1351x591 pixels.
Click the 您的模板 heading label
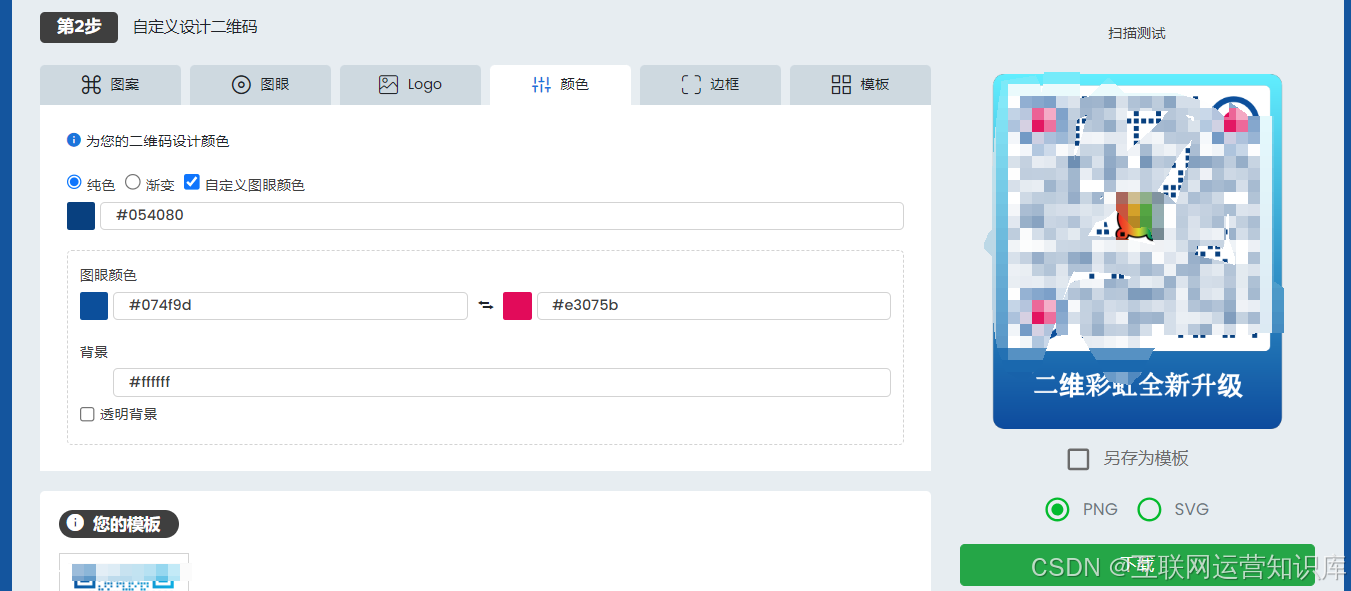pyautogui.click(x=127, y=524)
